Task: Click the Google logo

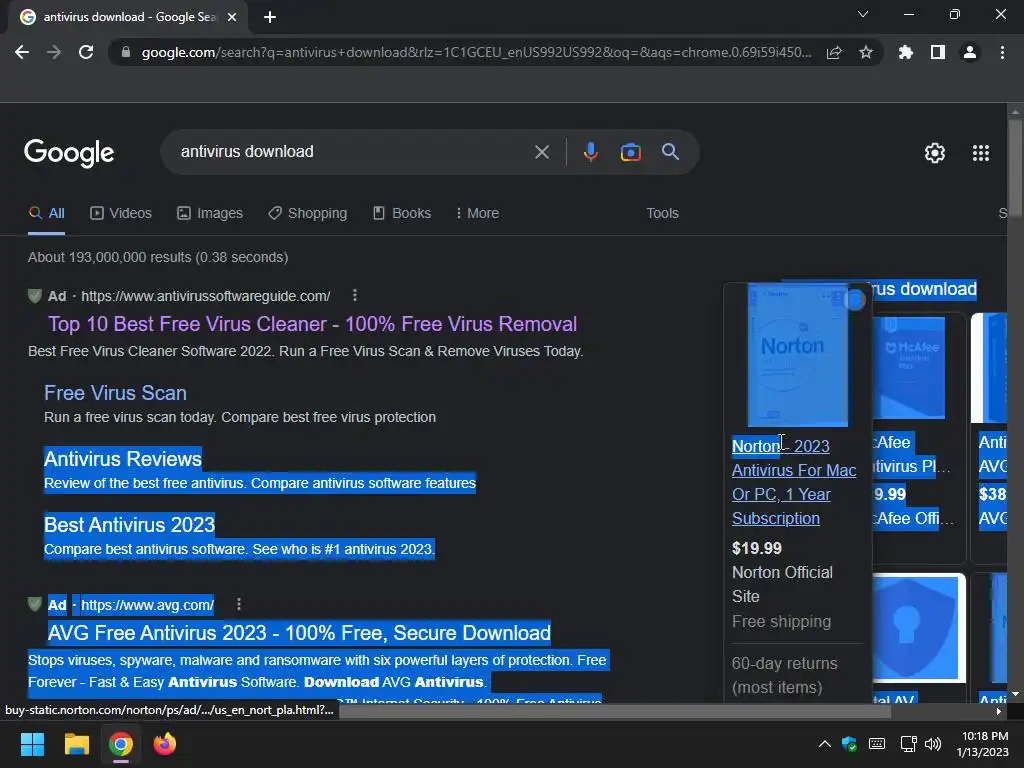Action: (69, 153)
